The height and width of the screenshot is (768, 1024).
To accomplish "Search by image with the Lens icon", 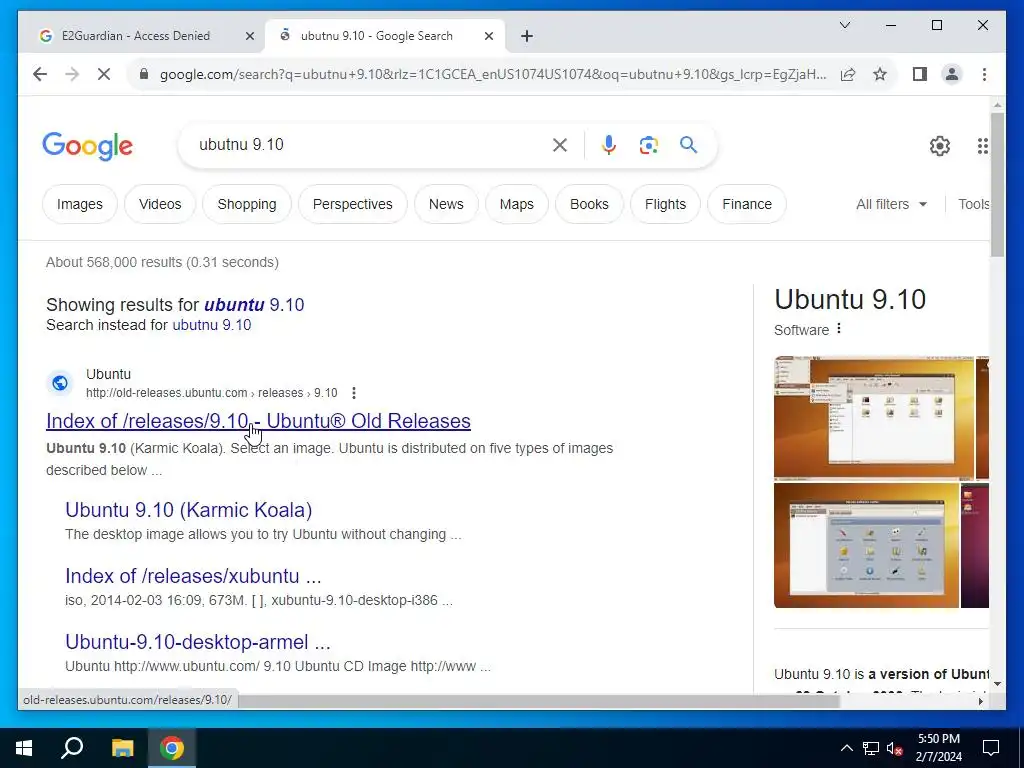I will (x=648, y=145).
